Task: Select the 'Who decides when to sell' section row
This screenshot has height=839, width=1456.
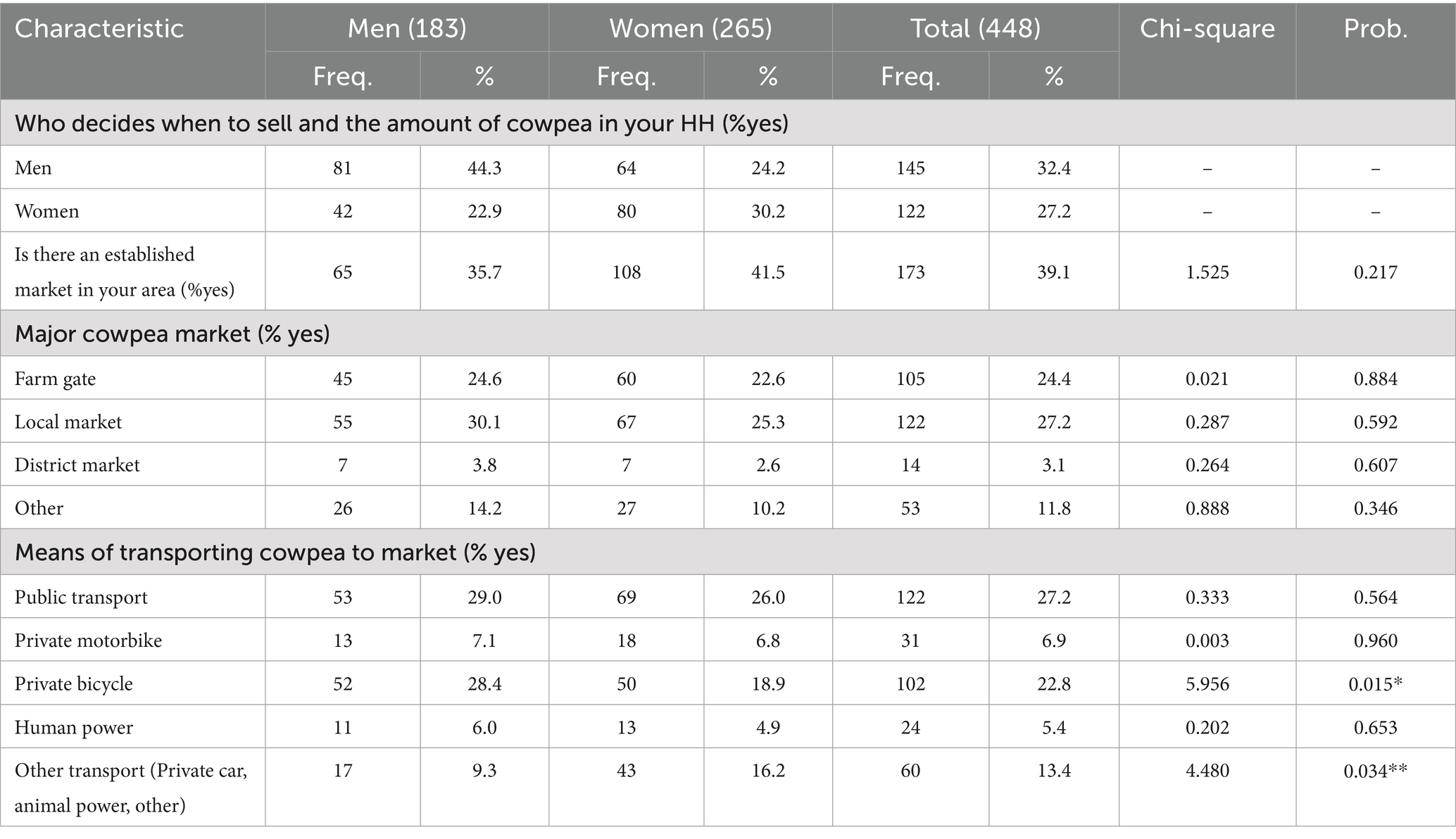Action: click(x=728, y=123)
